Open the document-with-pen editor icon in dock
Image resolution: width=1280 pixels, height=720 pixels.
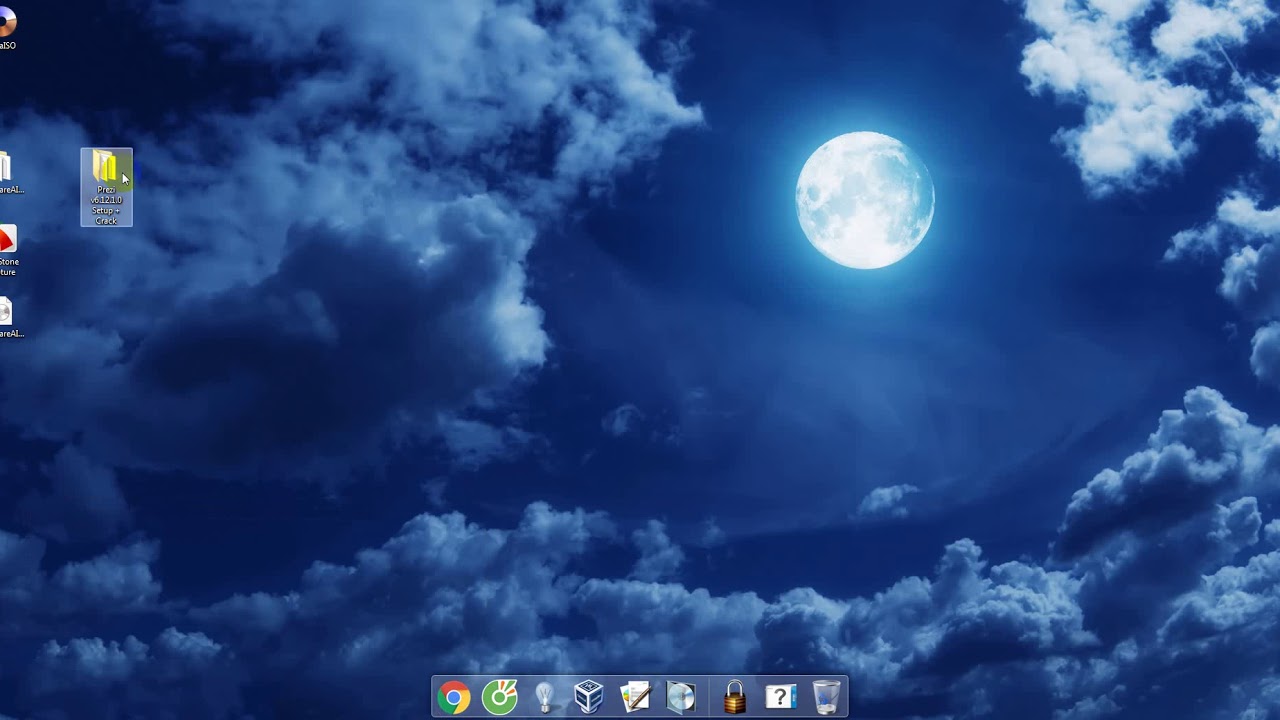(x=635, y=697)
